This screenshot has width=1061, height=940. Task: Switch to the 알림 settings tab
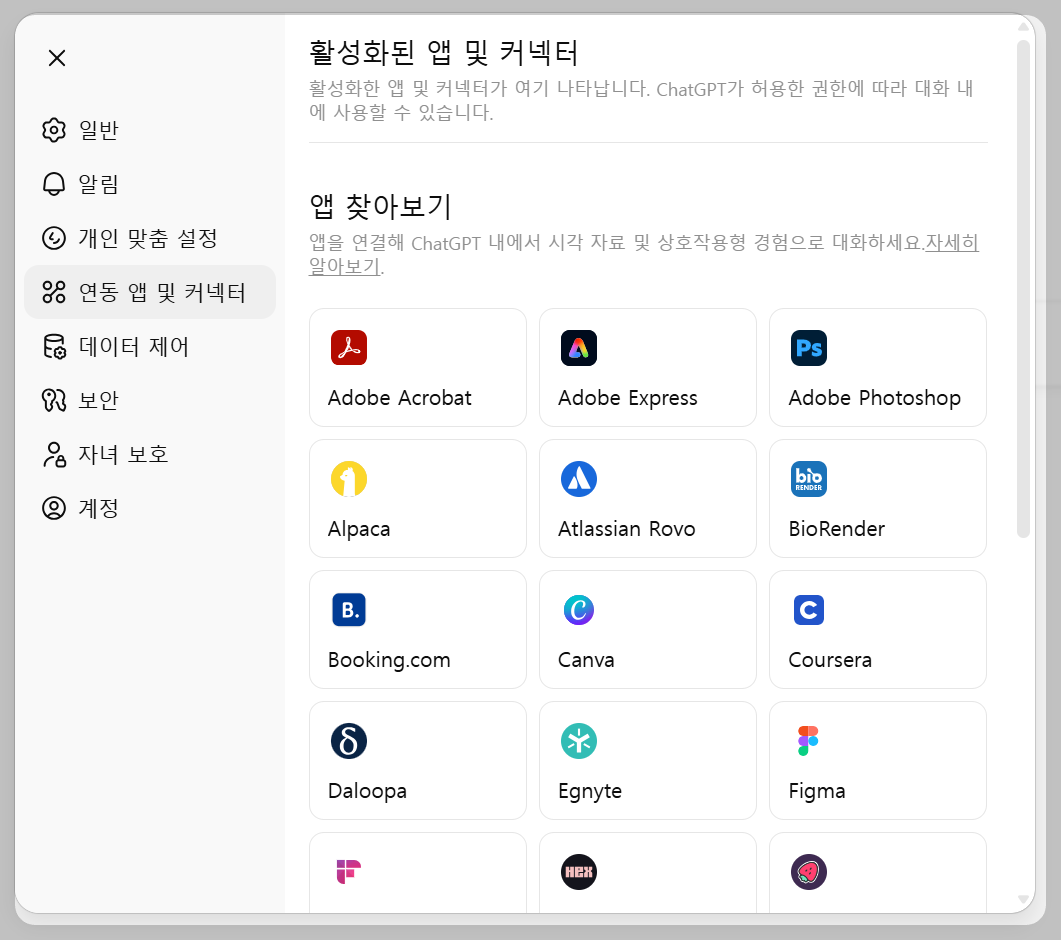(150, 184)
